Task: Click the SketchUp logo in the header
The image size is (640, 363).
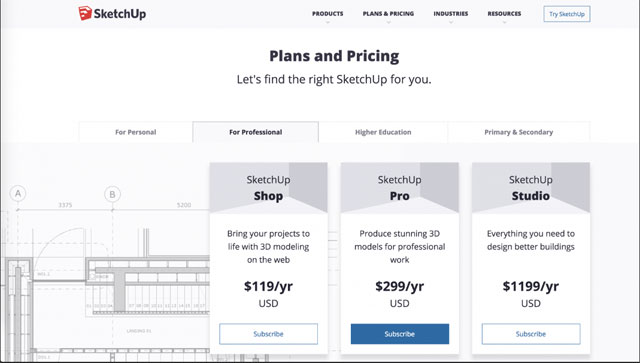Action: tap(112, 13)
